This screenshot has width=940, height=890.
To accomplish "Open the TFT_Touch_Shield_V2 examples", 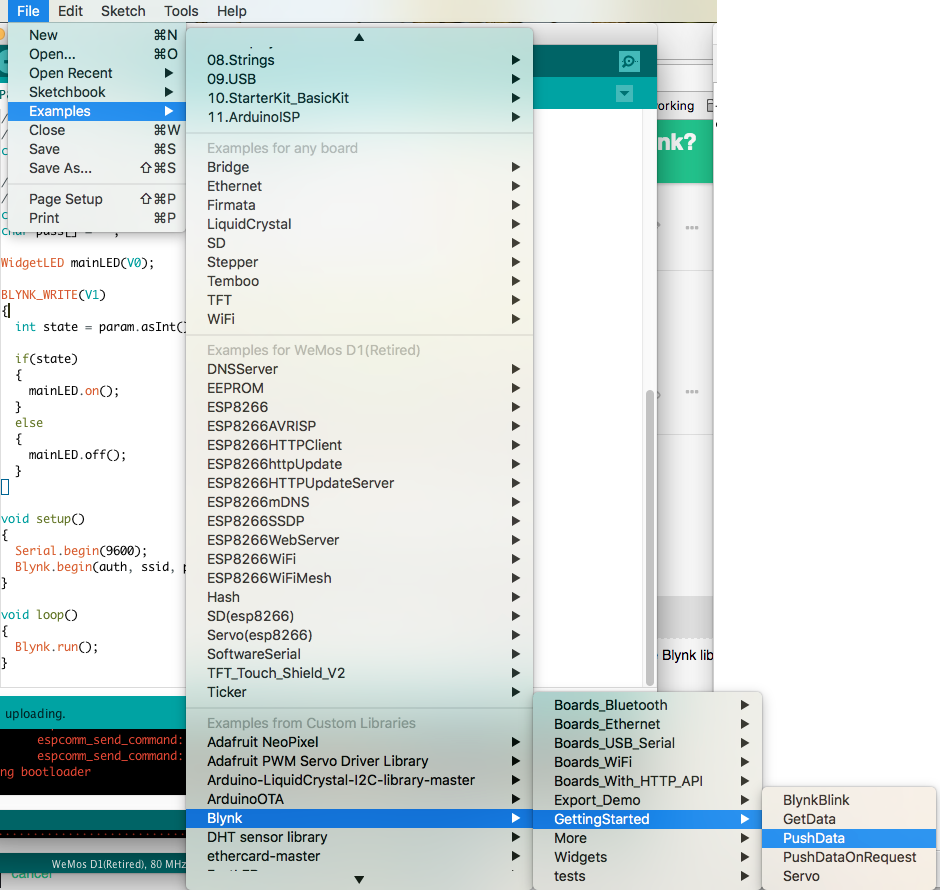I will (x=359, y=674).
